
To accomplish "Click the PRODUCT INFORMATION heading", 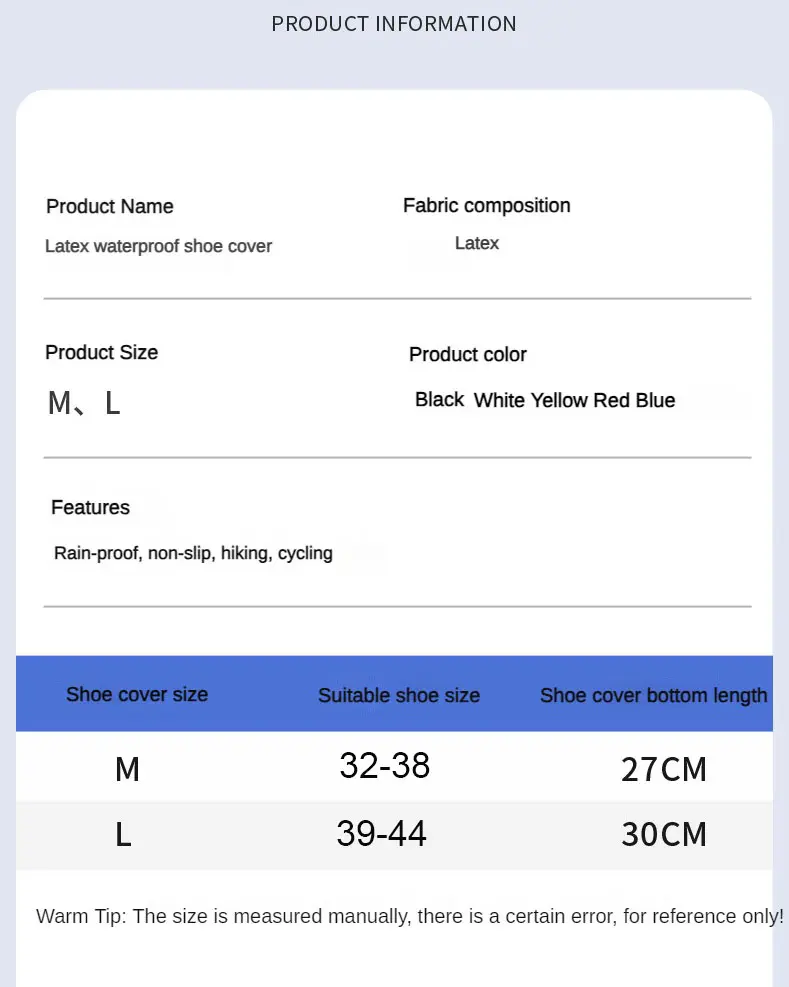I will [x=394, y=24].
